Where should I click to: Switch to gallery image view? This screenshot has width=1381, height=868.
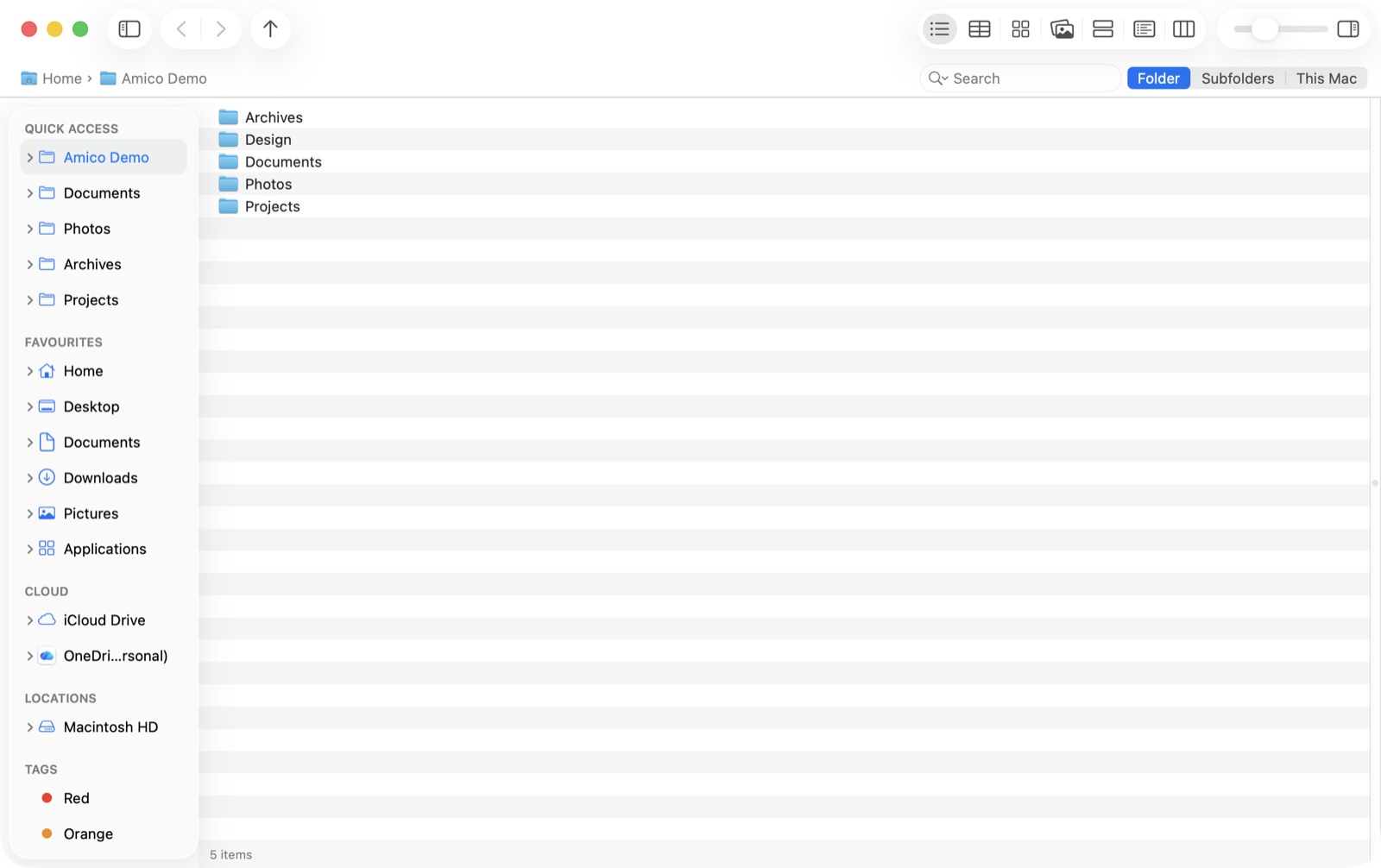click(x=1062, y=28)
